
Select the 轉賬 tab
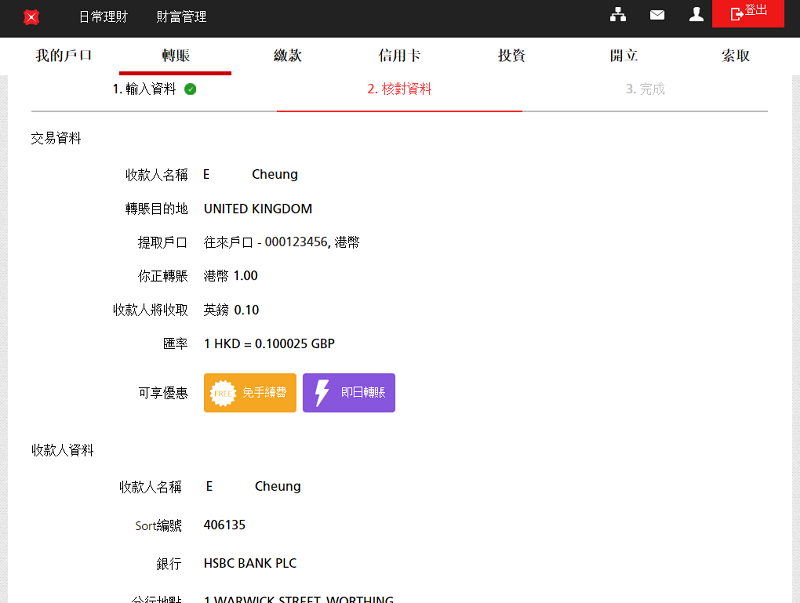coord(175,56)
